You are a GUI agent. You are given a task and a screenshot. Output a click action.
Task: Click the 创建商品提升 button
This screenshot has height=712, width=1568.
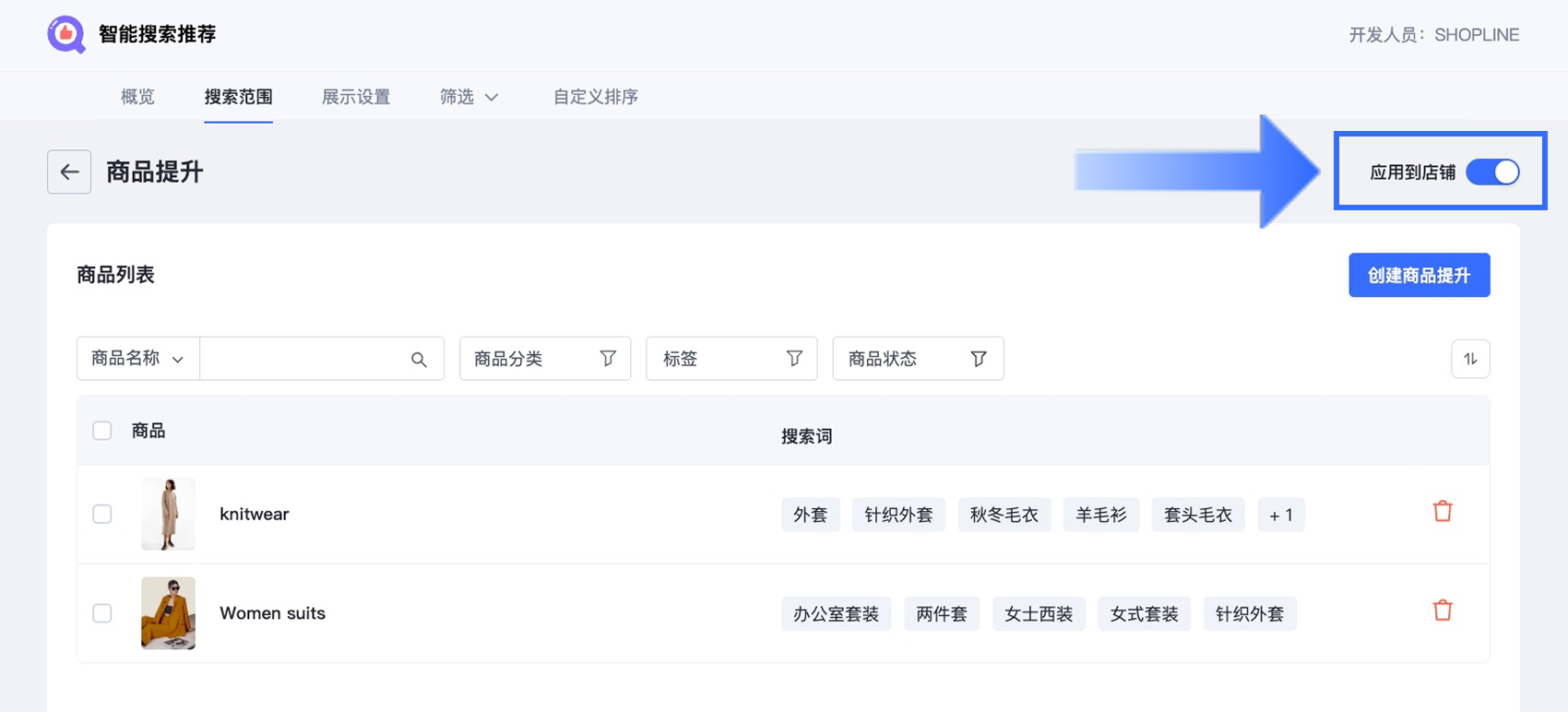(1419, 276)
